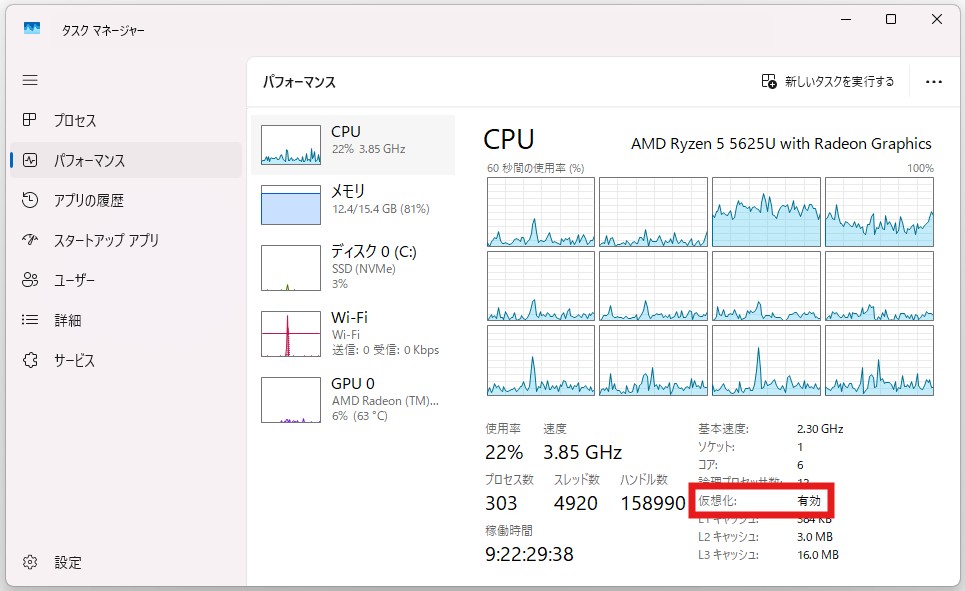Select Disk 0 (C:) performance entry
The height and width of the screenshot is (591, 965).
tap(352, 266)
